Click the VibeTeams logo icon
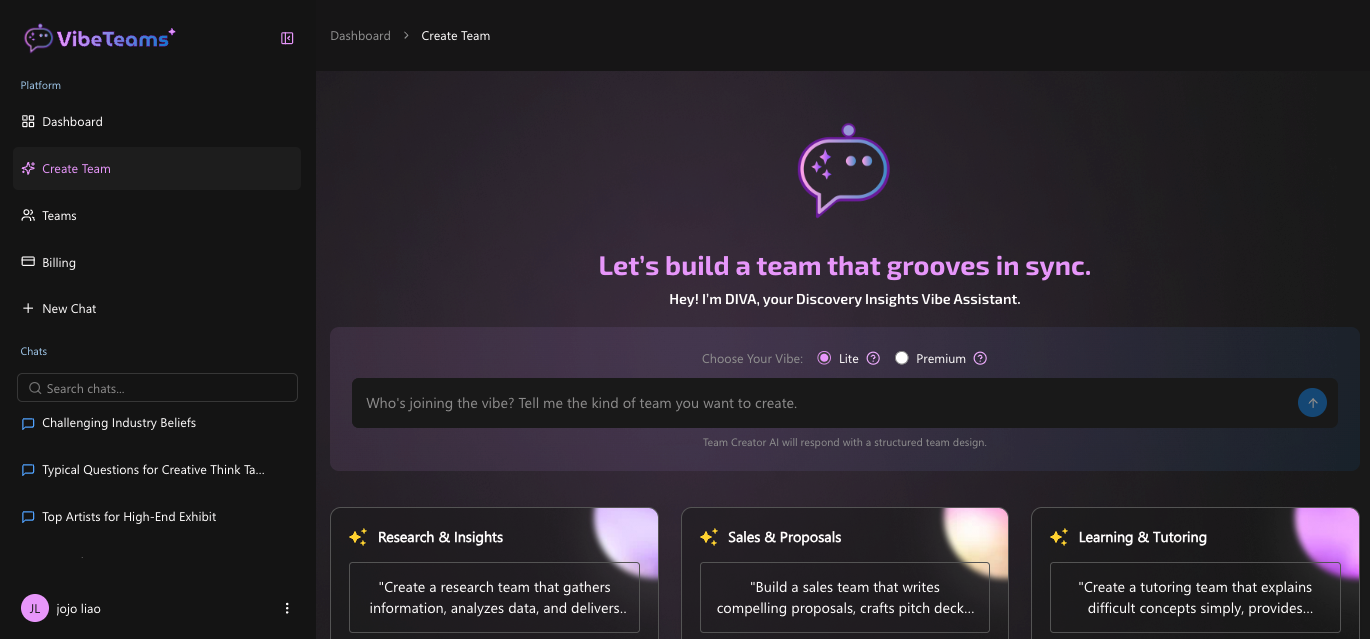 tap(39, 37)
